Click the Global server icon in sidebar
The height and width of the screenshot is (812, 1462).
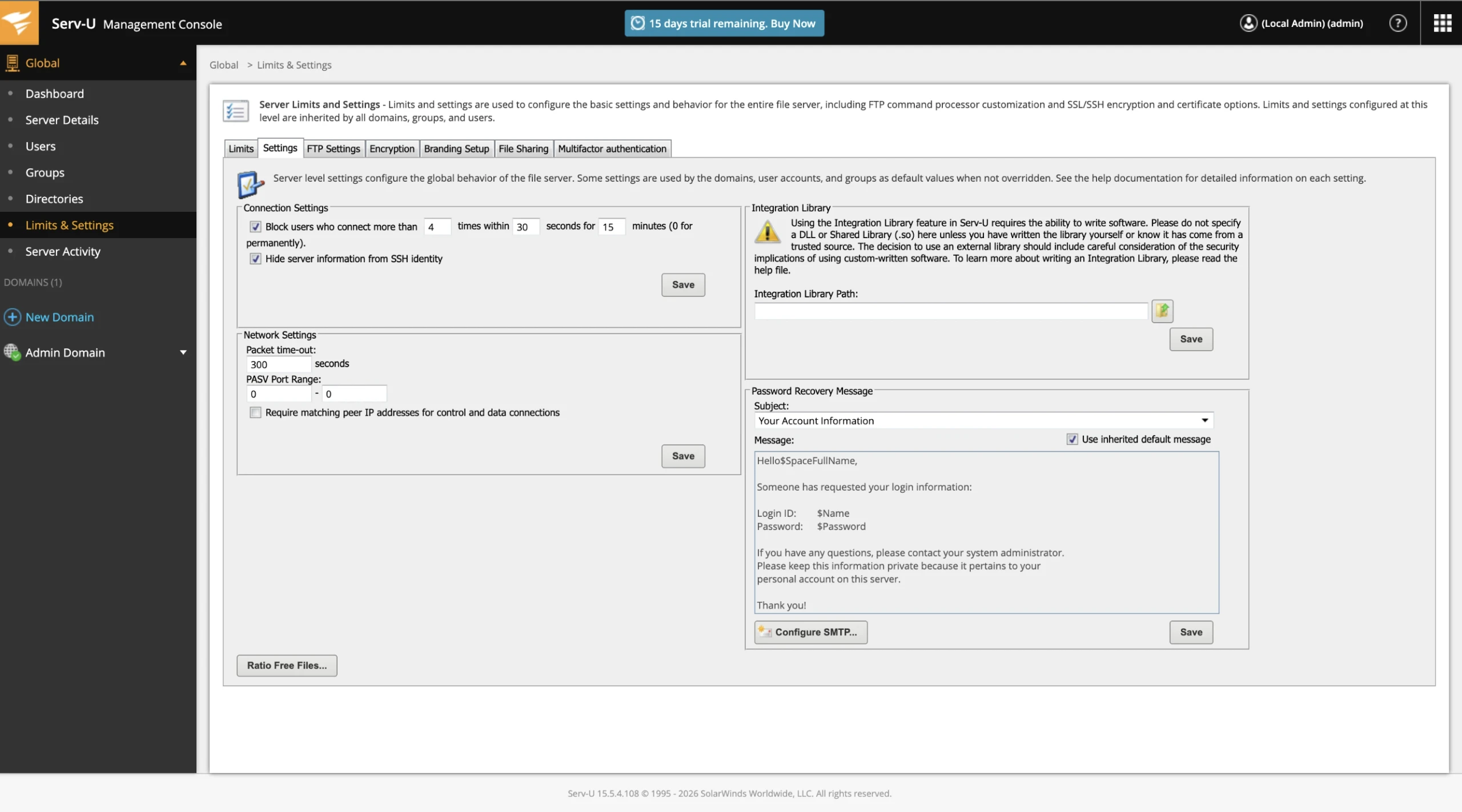point(12,63)
